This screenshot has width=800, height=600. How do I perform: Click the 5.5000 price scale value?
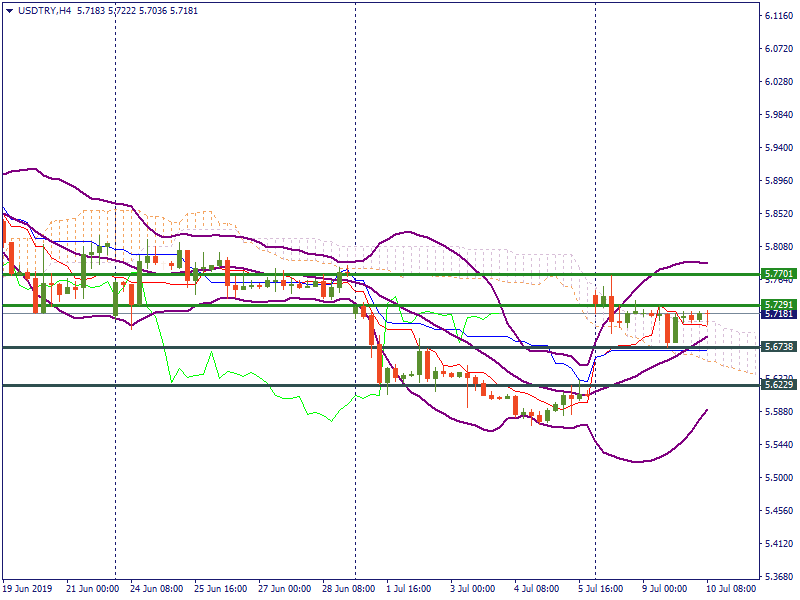[779, 478]
